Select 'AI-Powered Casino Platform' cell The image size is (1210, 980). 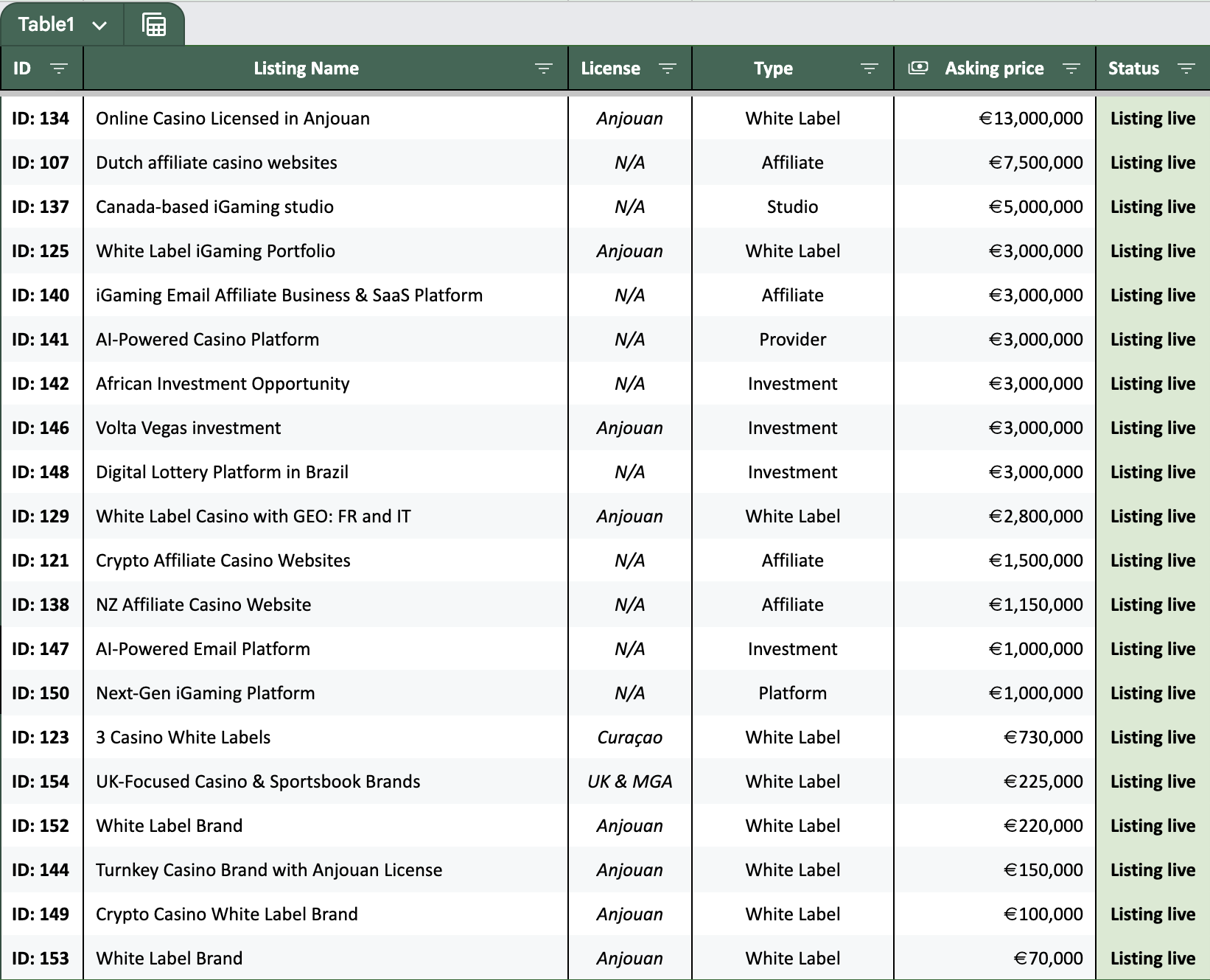[x=326, y=340]
